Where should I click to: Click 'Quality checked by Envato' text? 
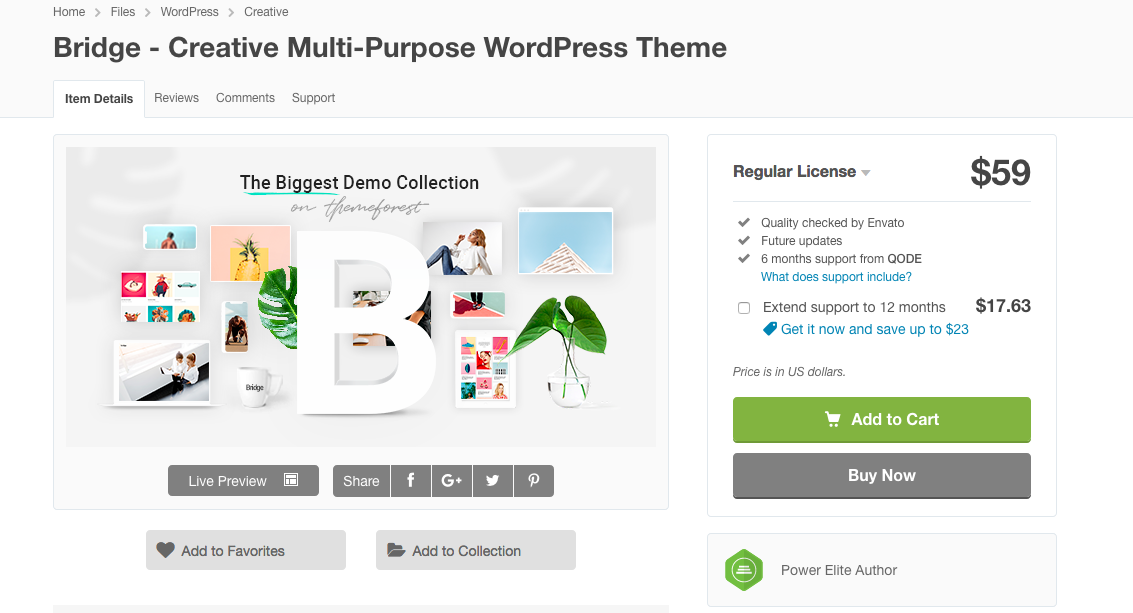pos(832,223)
